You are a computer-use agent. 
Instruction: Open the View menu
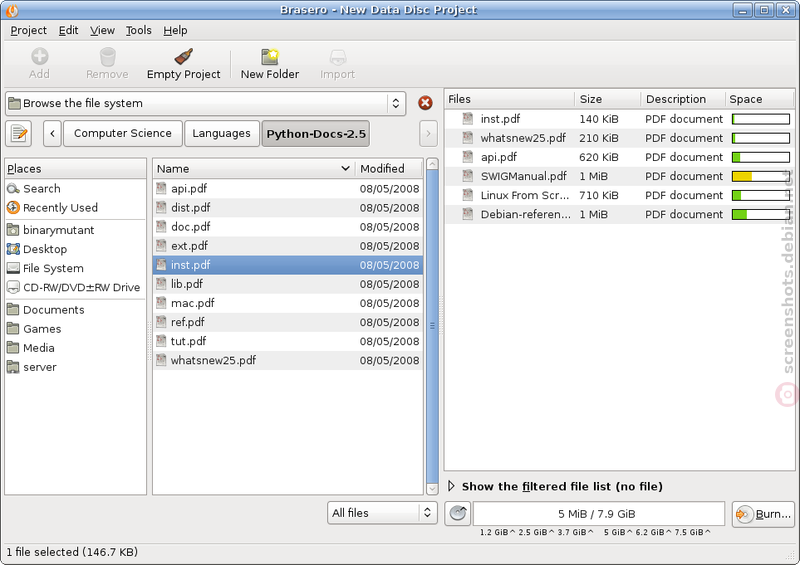point(102,31)
